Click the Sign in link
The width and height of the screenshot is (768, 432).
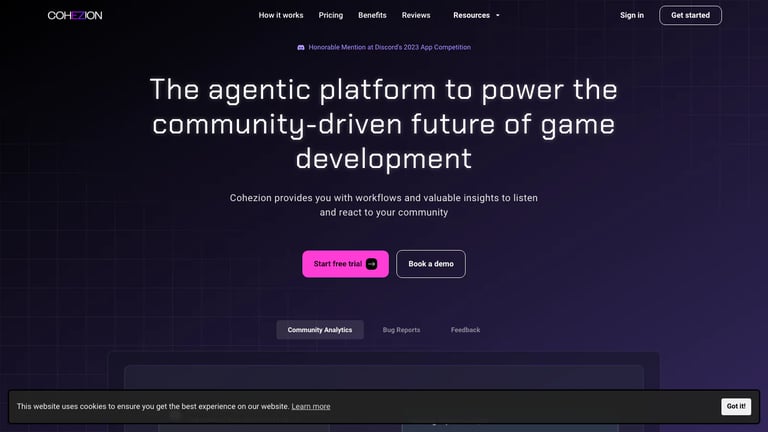tap(632, 15)
